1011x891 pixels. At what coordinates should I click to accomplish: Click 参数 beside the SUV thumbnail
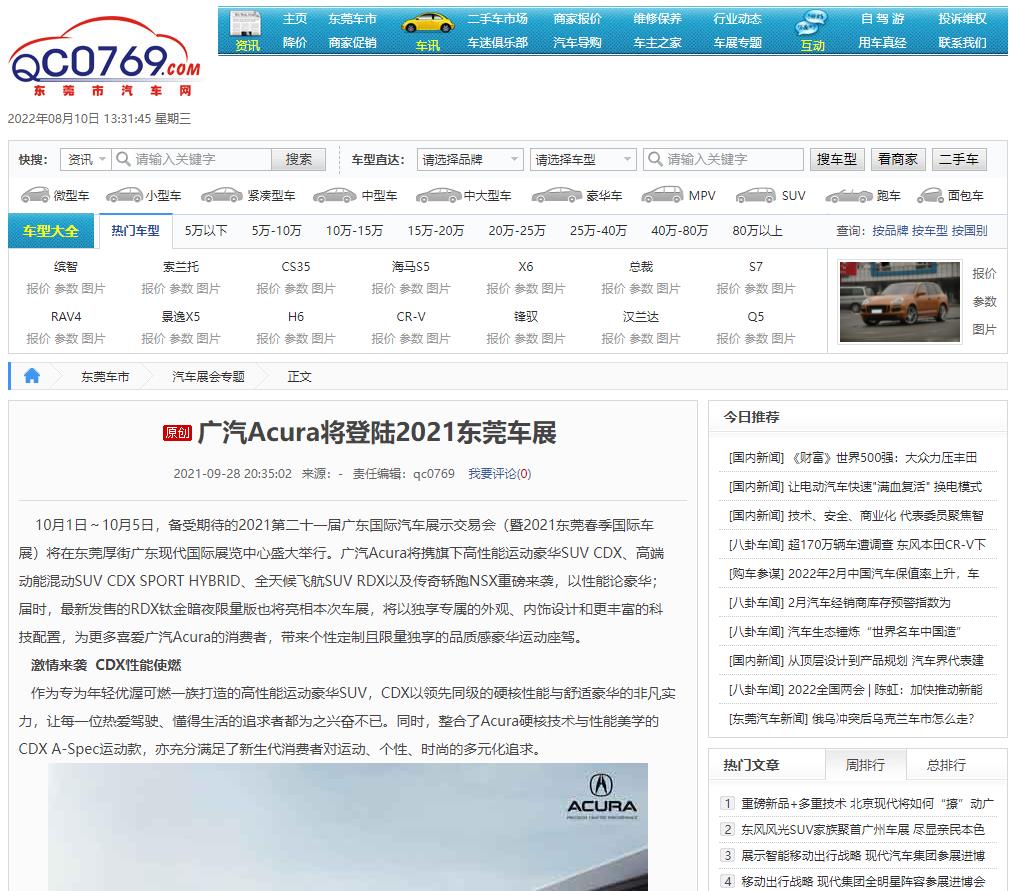(984, 302)
